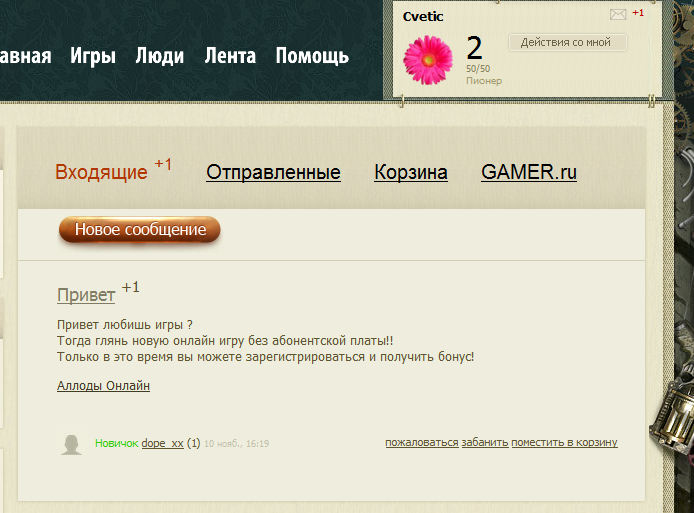The width and height of the screenshot is (694, 513).
Task: Click the pink flower avatar
Action: tap(428, 60)
